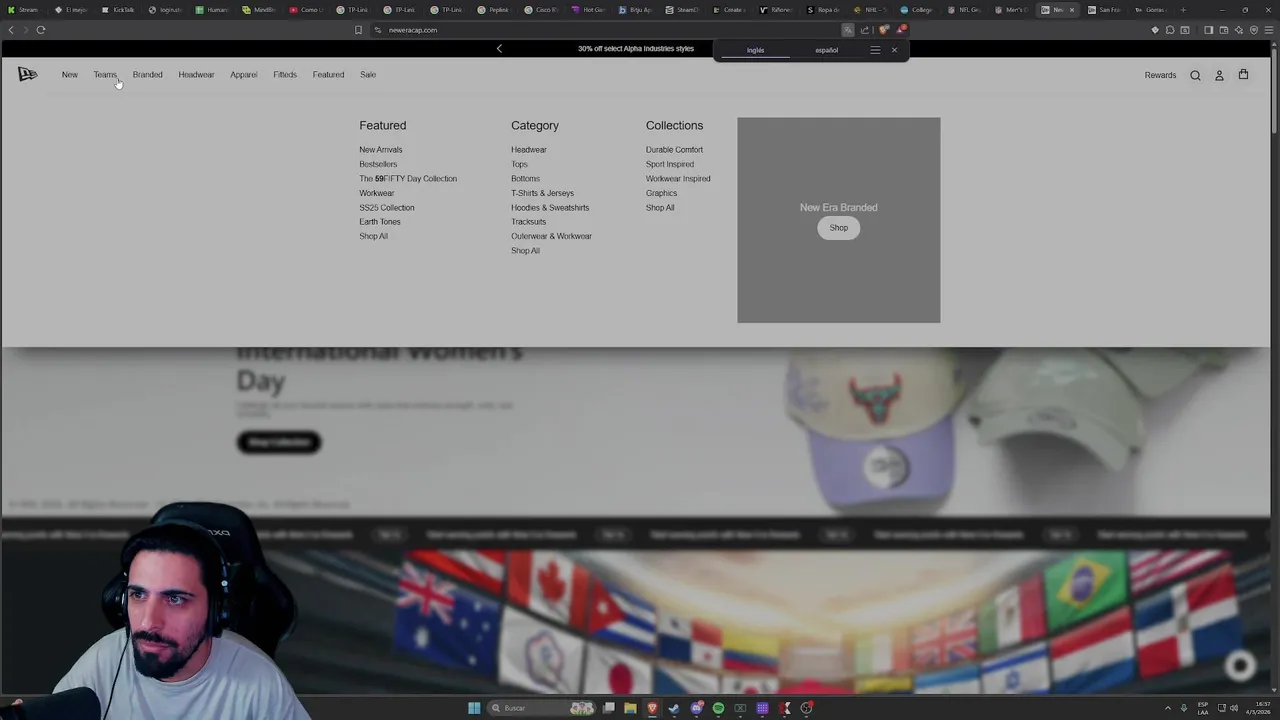Open the browser sidebar panel icon

coord(1208,30)
